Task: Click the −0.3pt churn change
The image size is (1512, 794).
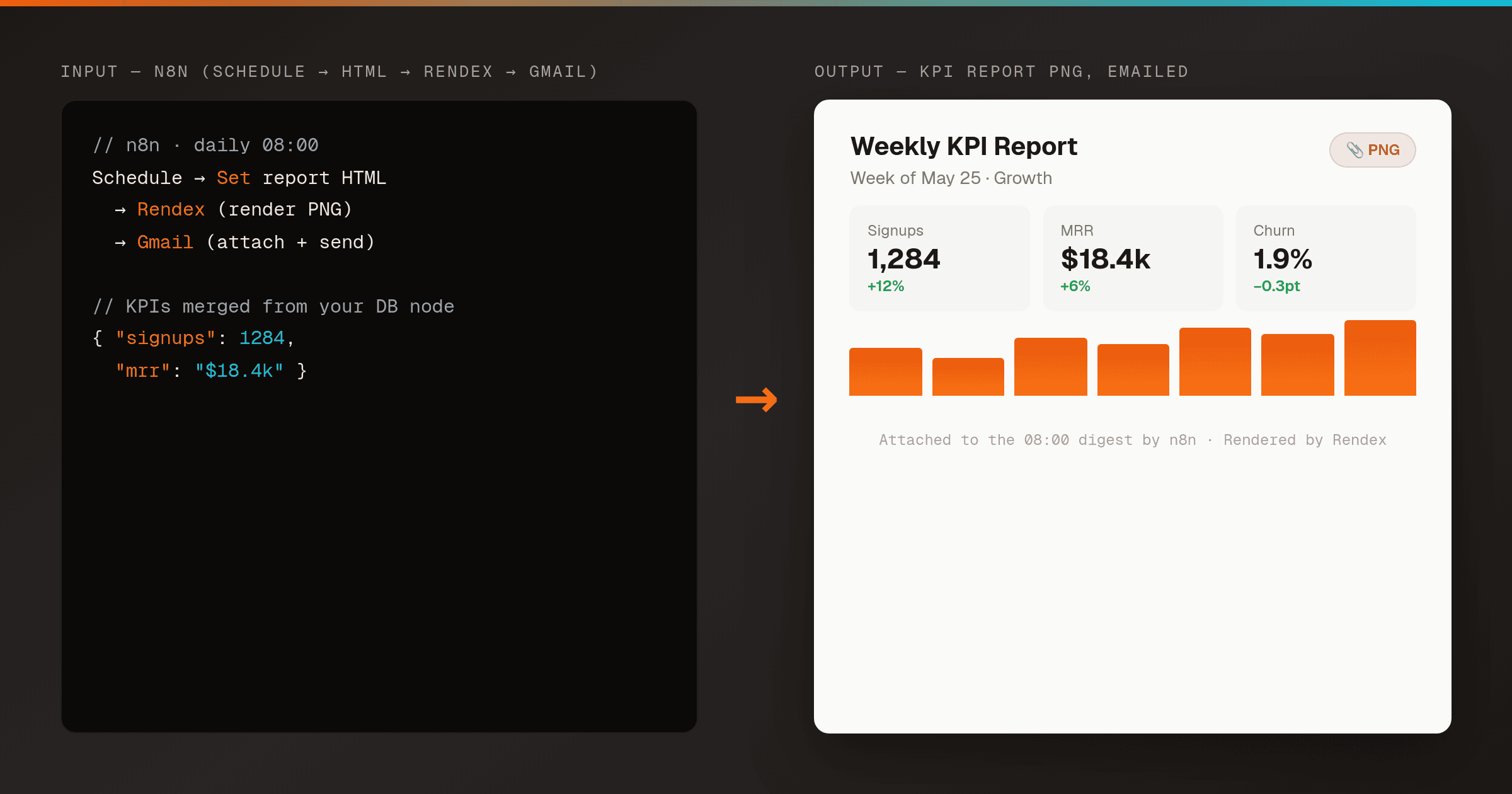Action: (x=1277, y=286)
